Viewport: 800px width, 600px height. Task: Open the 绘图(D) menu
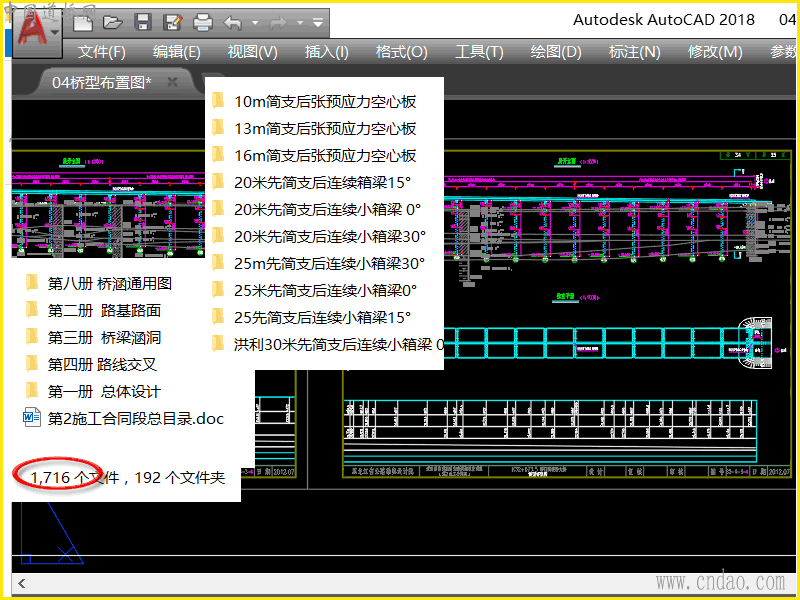[555, 52]
